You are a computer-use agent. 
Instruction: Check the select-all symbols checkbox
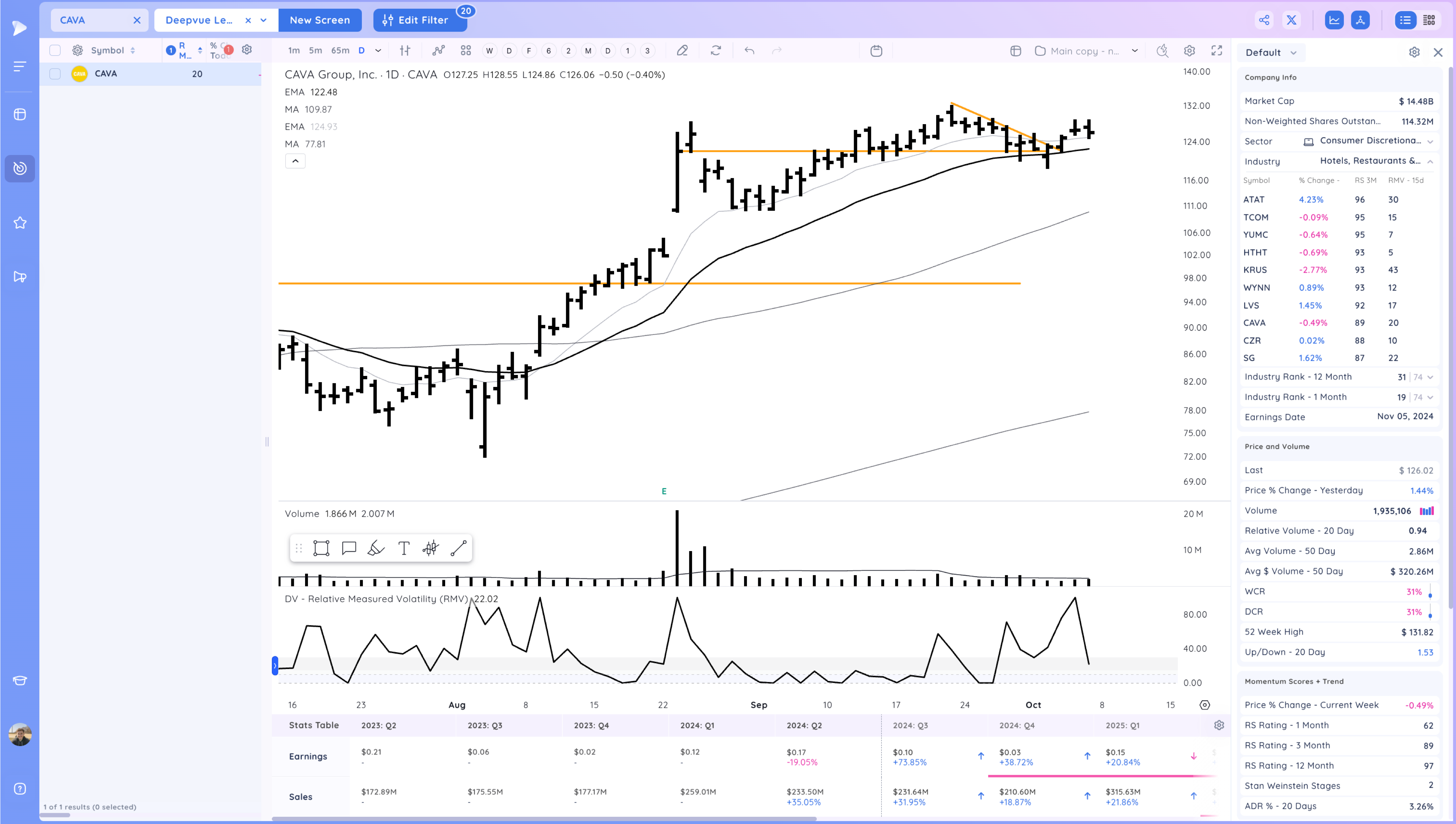click(x=55, y=50)
